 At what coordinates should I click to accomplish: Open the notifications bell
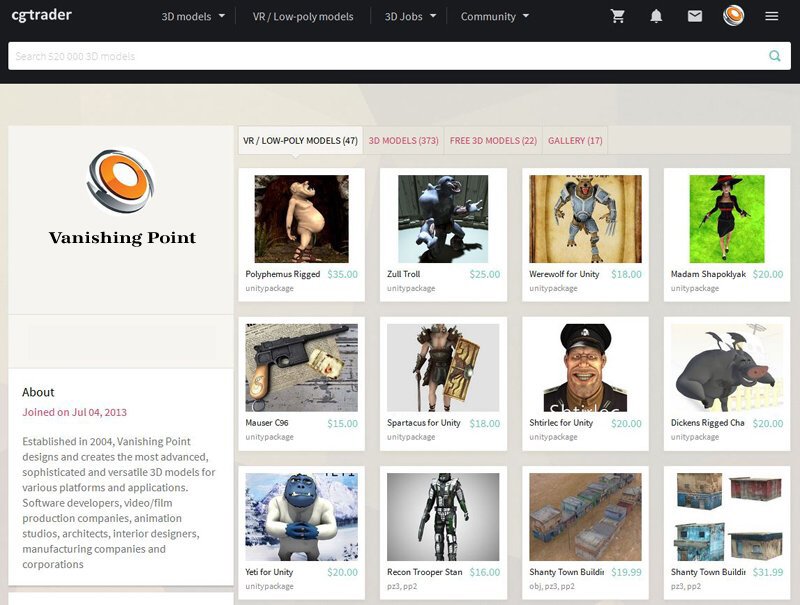(x=656, y=16)
